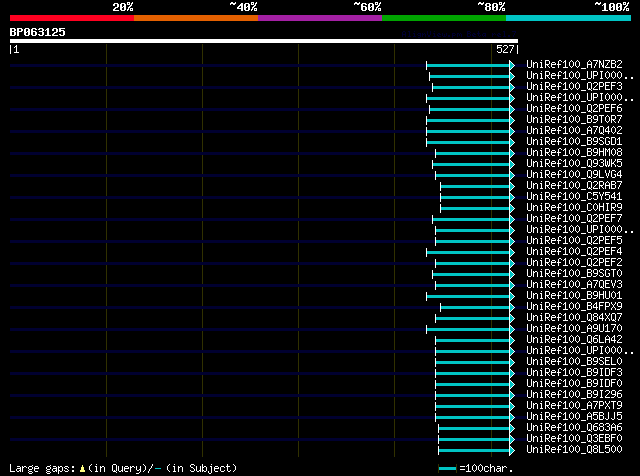This screenshot has height=476, width=640.
Task: Click the arrowhead ending the B4FPX9 alignment
Action: point(512,308)
